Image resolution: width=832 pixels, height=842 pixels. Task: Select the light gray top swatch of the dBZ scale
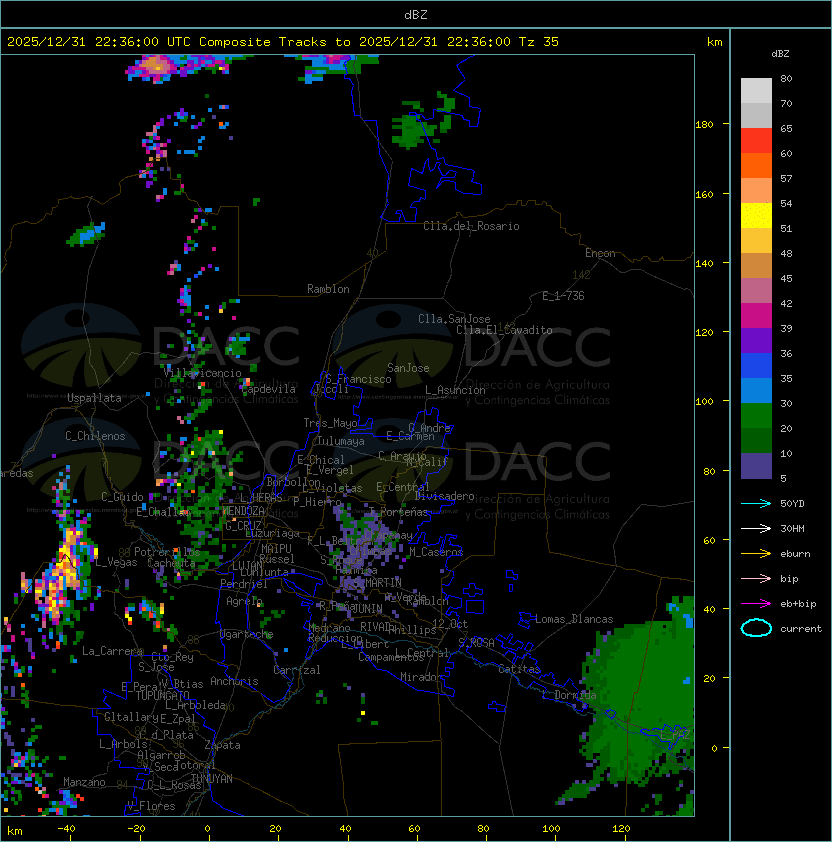click(756, 90)
